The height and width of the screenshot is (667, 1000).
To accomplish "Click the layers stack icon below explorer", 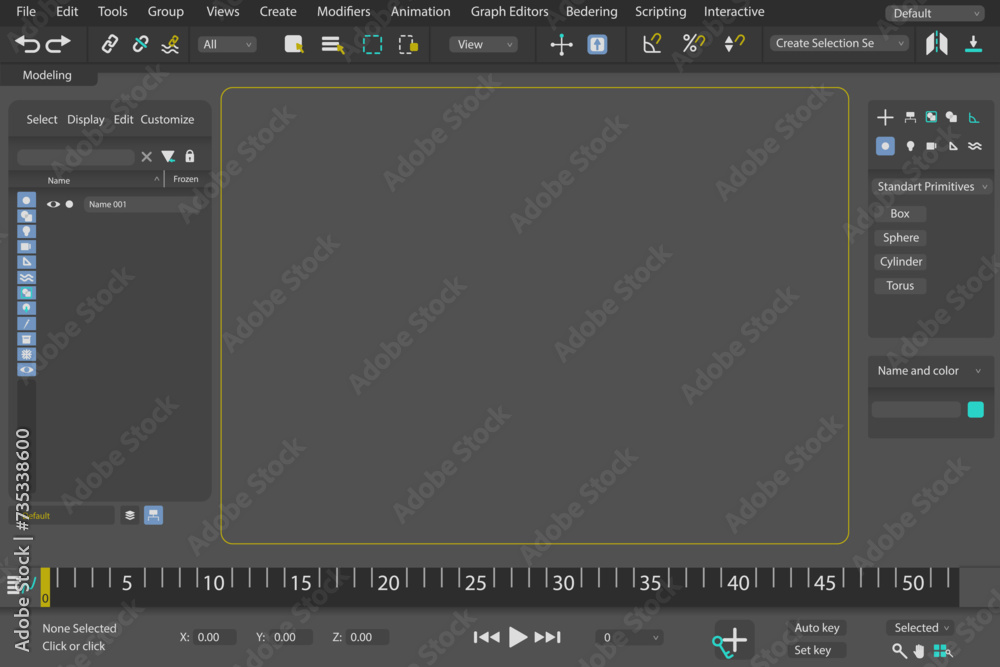I will [x=129, y=515].
